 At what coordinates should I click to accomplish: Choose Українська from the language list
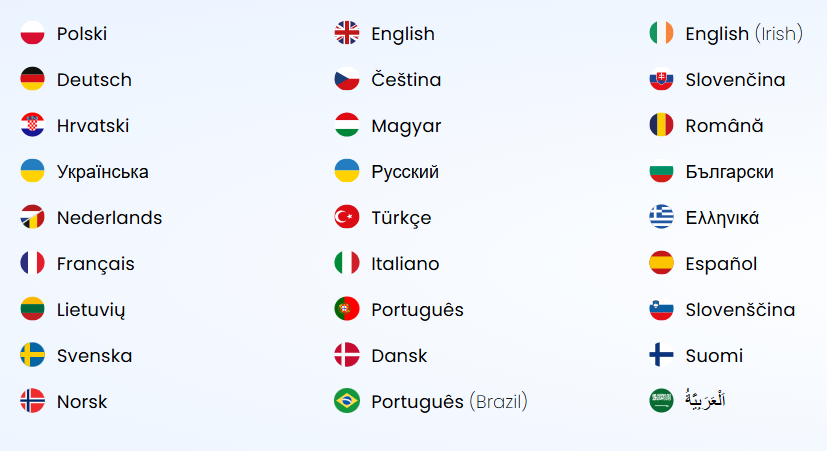coord(103,172)
